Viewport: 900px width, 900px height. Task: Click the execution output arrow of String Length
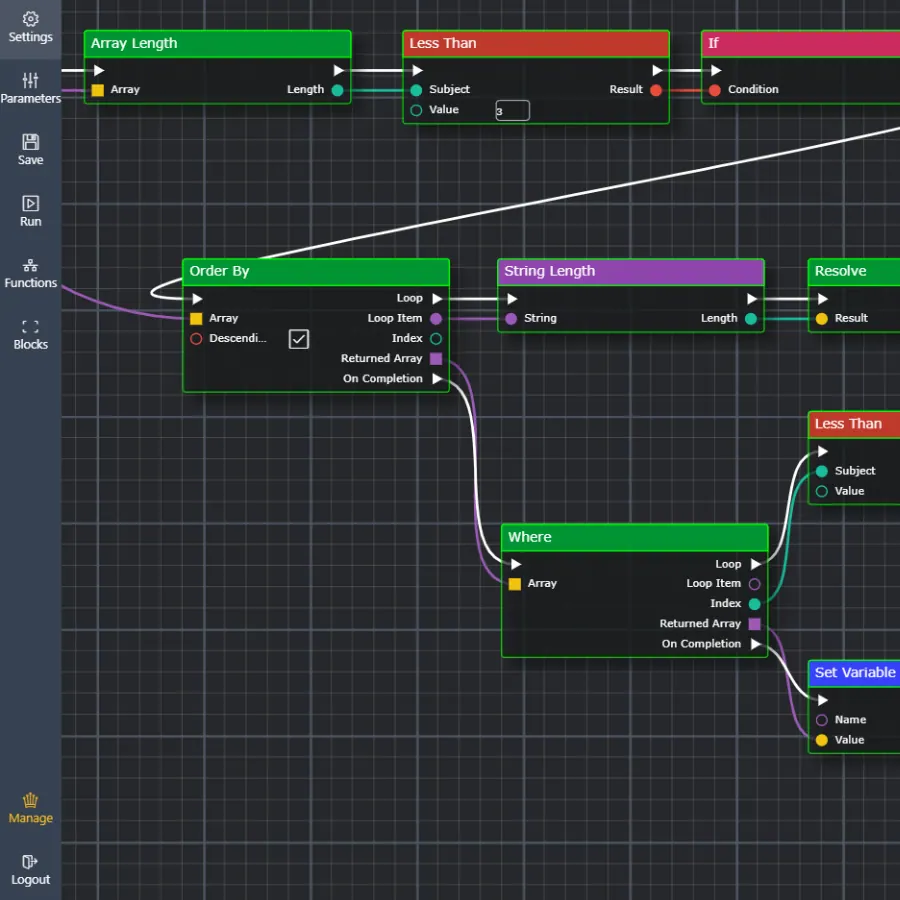pos(752,298)
